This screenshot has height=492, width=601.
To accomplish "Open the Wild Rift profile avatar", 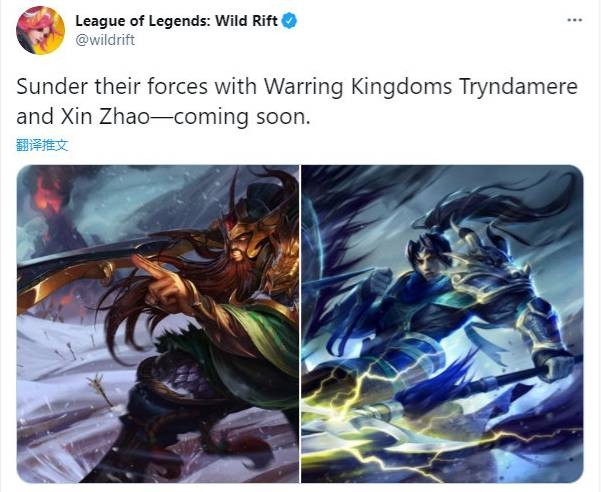I will pyautogui.click(x=40, y=30).
